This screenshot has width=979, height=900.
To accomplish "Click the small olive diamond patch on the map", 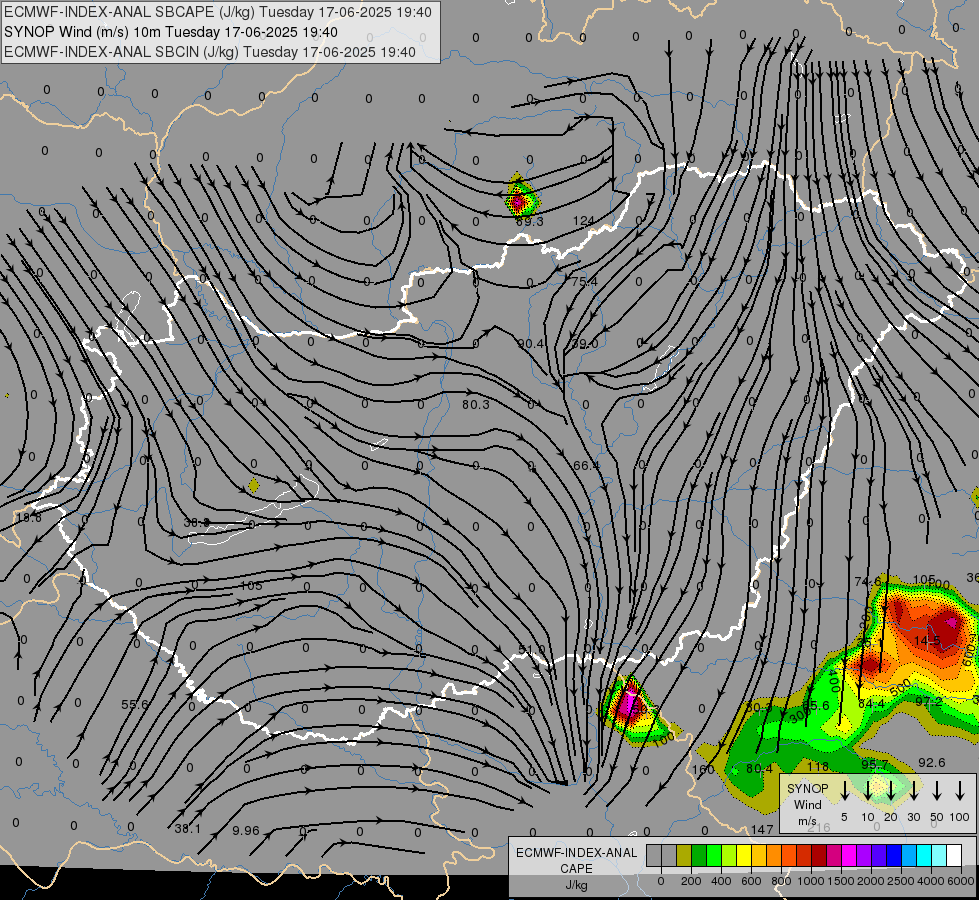I will coord(253,485).
